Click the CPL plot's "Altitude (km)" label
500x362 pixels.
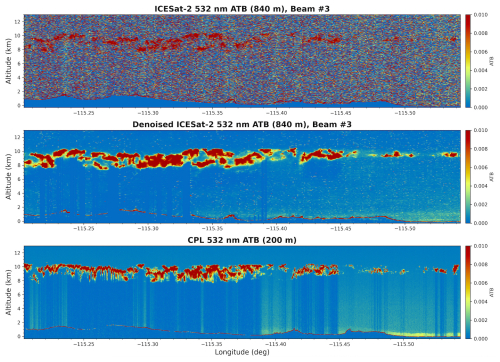click(8, 292)
